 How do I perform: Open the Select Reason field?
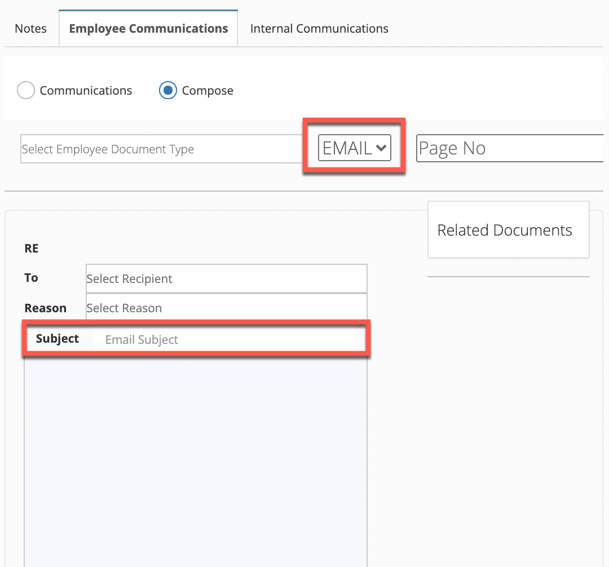click(226, 307)
